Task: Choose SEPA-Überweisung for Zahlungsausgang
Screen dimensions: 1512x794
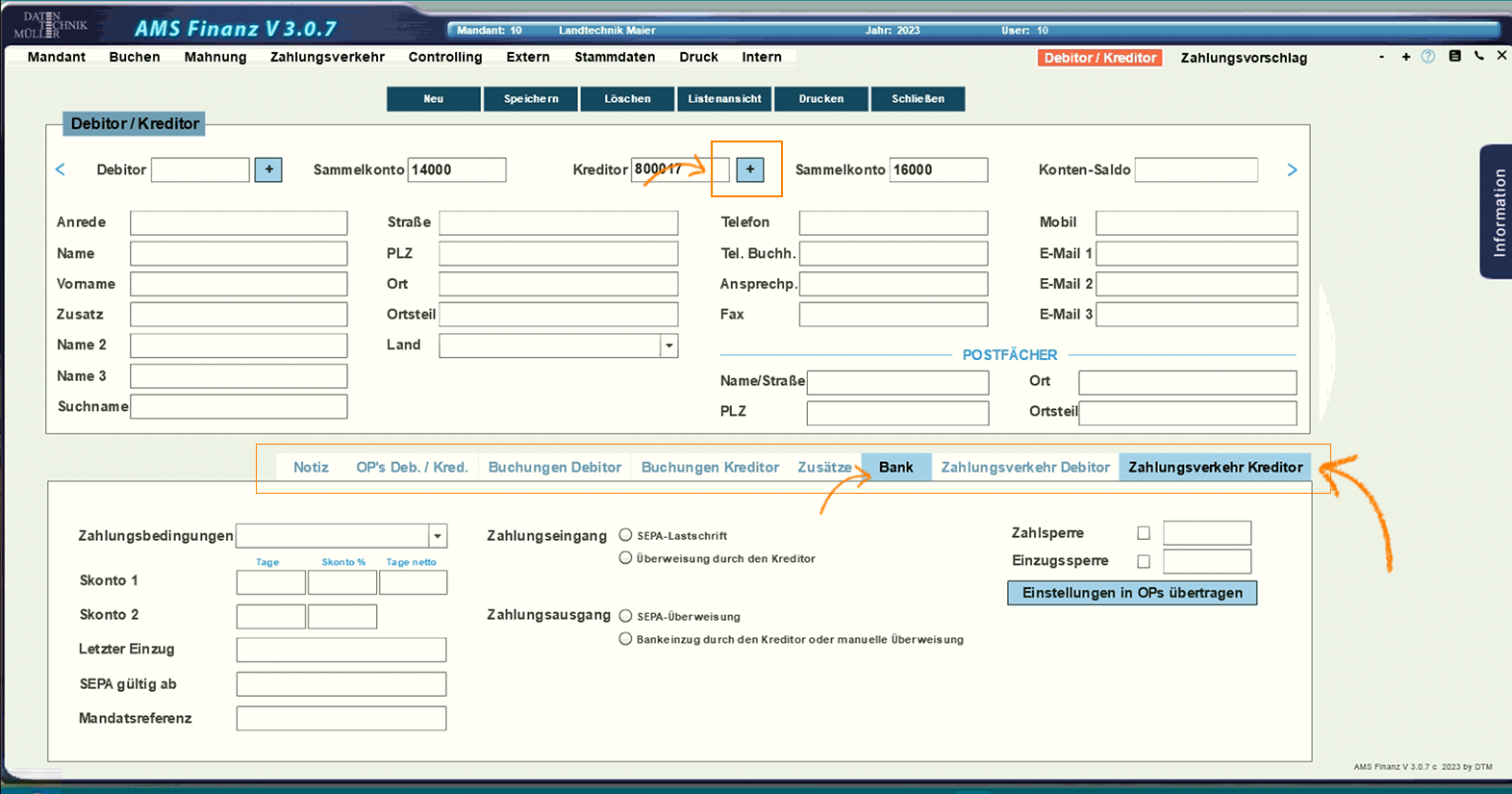Action: 626,616
